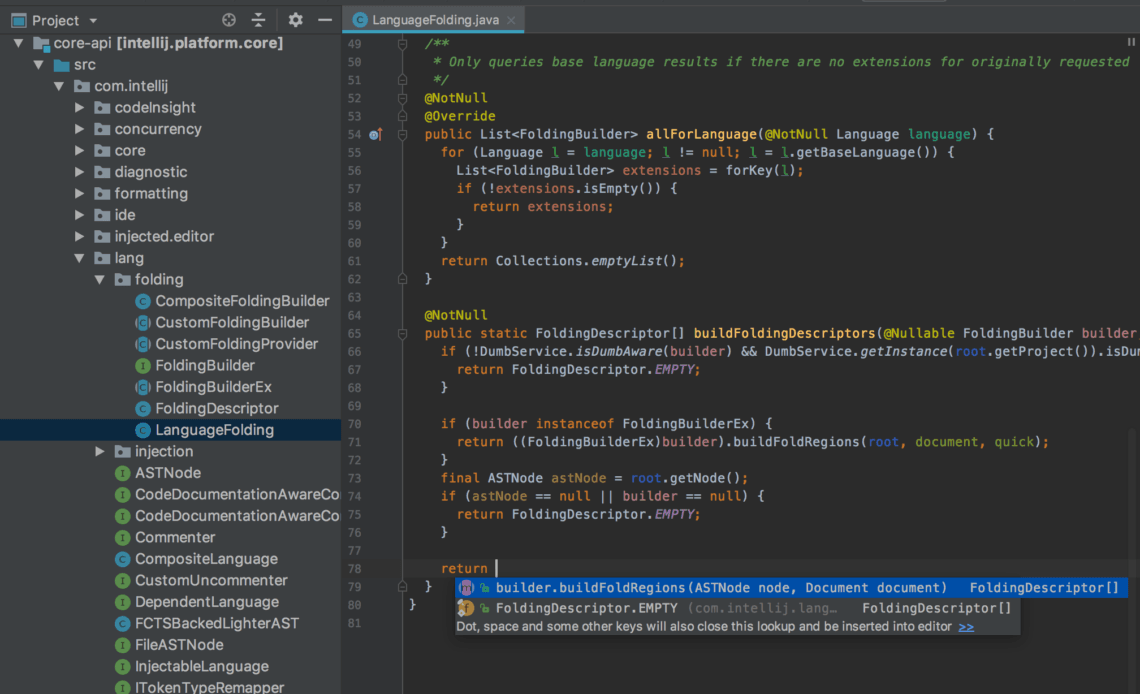Fold the allForLanguage method at line 54

(402, 134)
